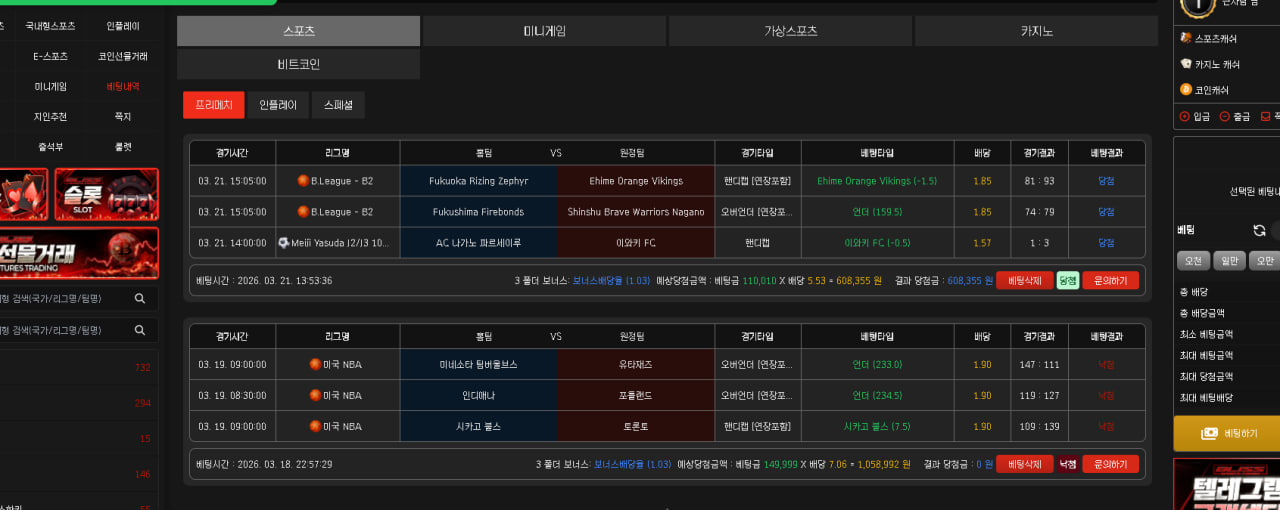Click 문의하기 for the NBA bet slip
Image resolution: width=1280 pixels, height=510 pixels.
point(1110,464)
